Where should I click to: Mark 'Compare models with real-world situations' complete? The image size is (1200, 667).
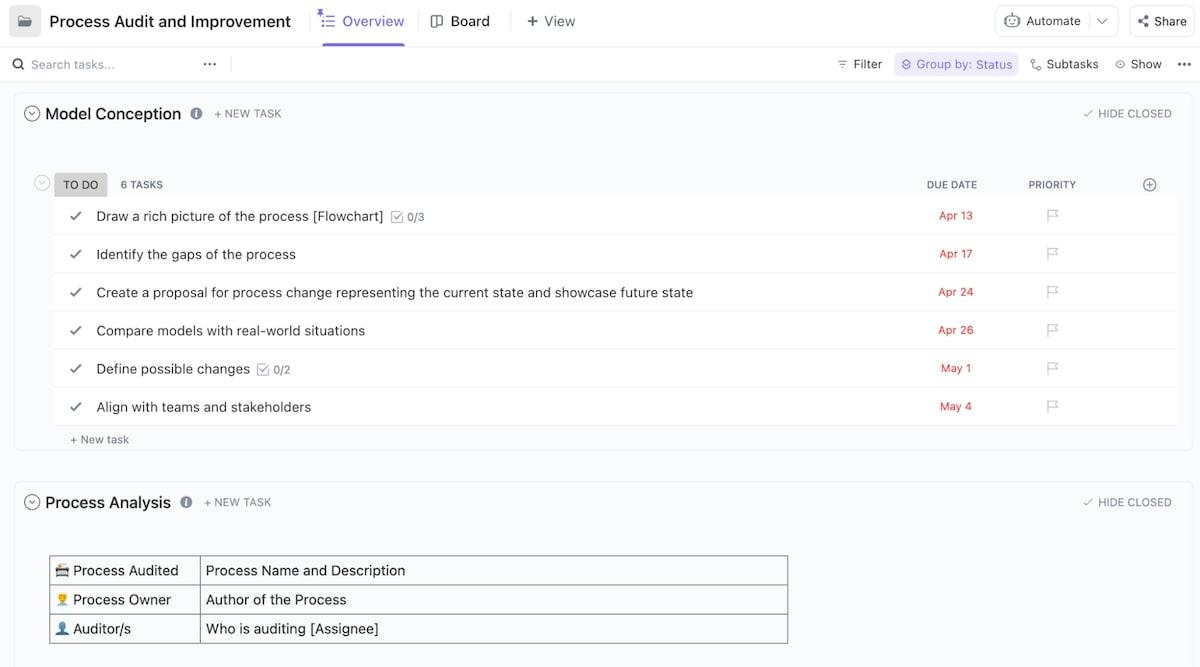(76, 331)
